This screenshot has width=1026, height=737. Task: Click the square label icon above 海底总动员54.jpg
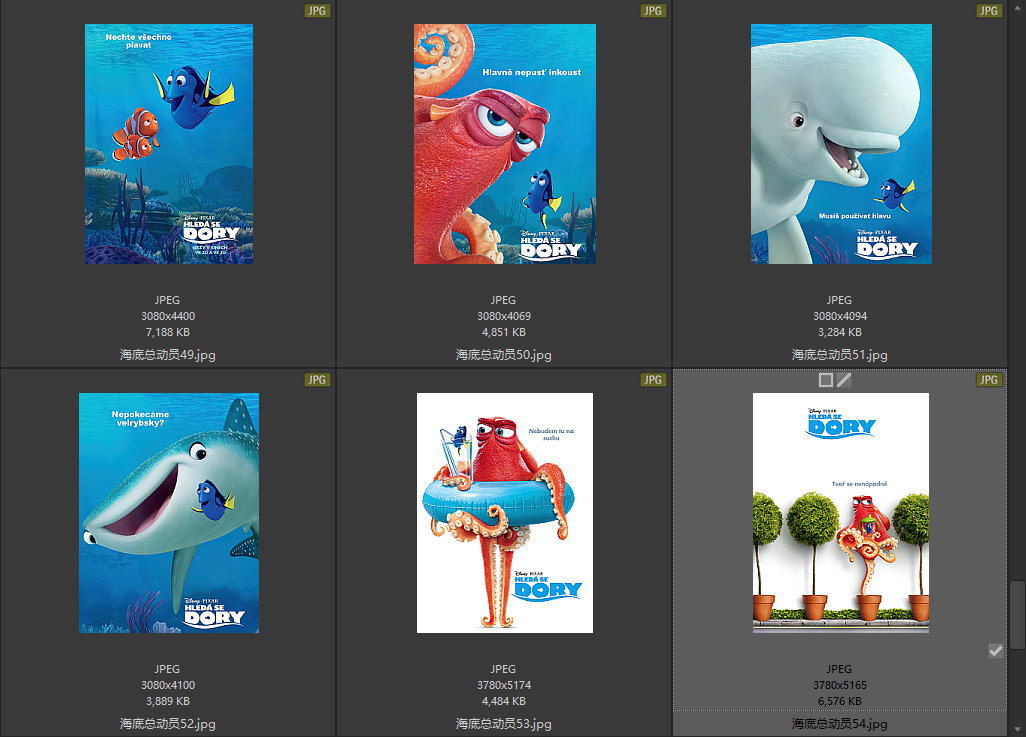pyautogui.click(x=826, y=380)
